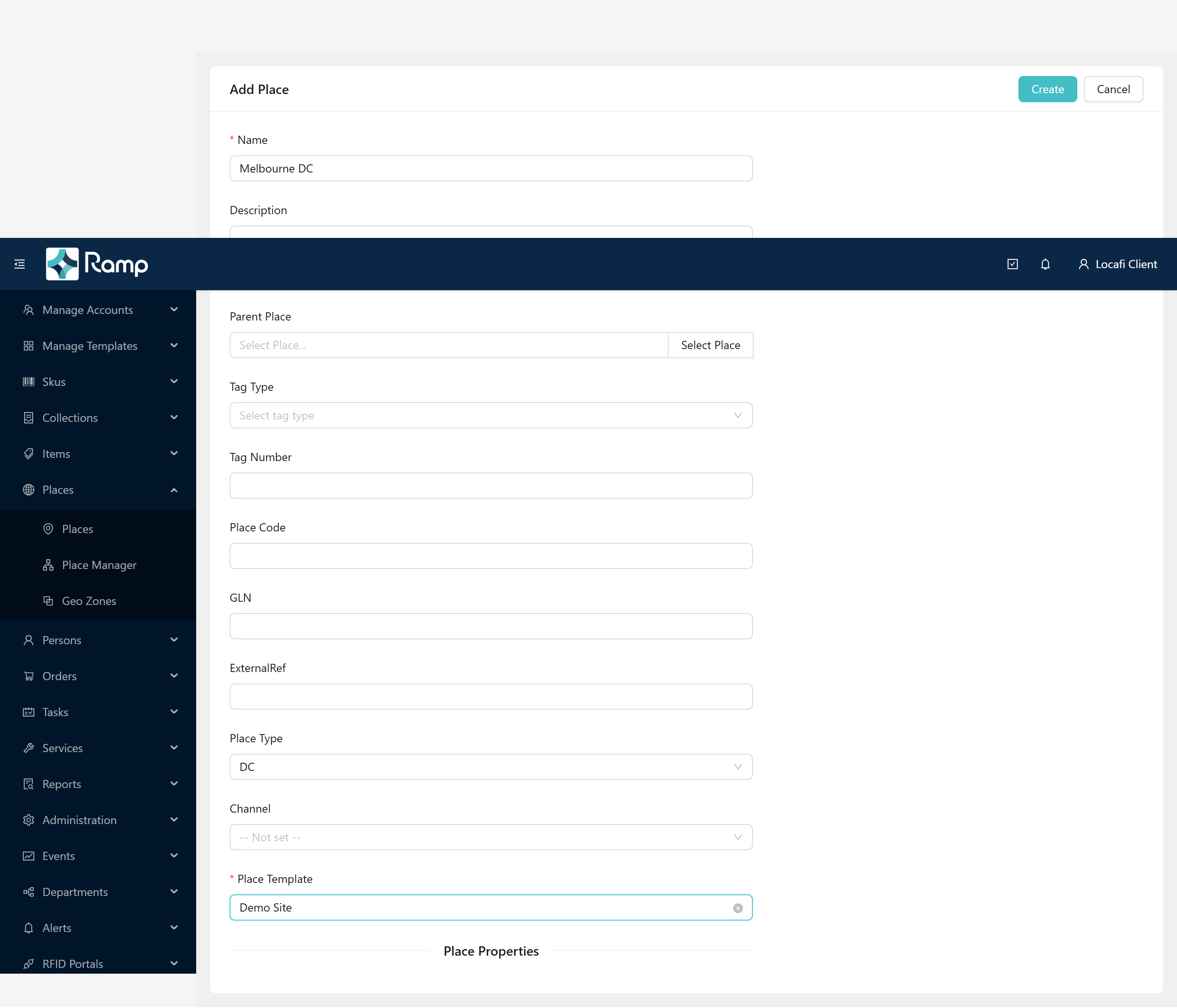
Task: Expand the Reports menu chevron
Action: coord(174,784)
